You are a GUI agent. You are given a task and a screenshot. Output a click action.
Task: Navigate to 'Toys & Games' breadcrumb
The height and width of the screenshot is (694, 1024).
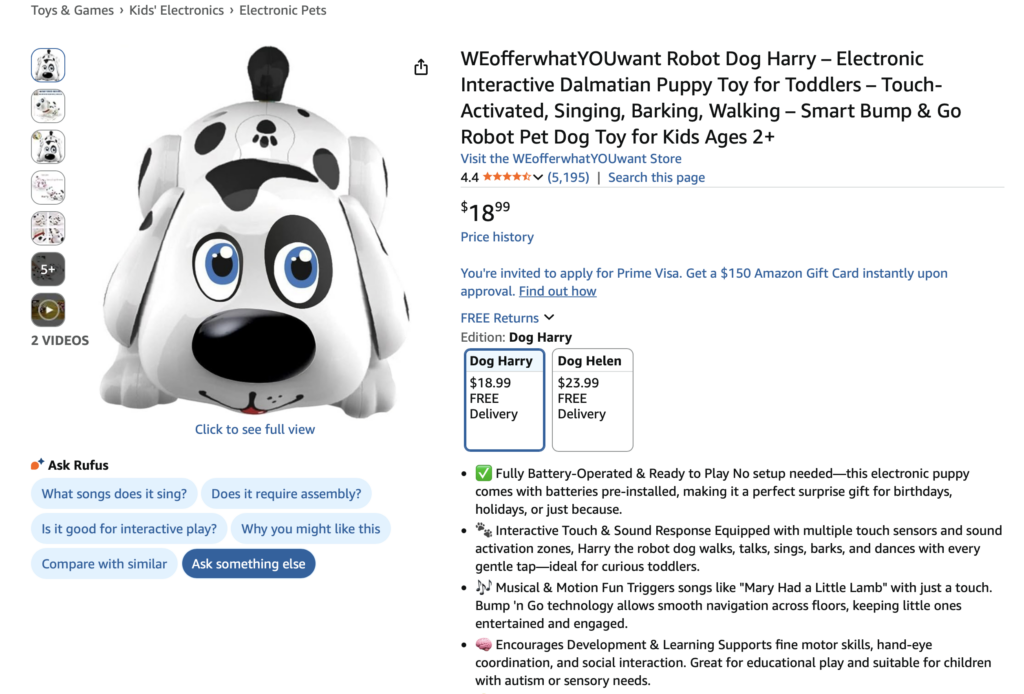point(72,10)
